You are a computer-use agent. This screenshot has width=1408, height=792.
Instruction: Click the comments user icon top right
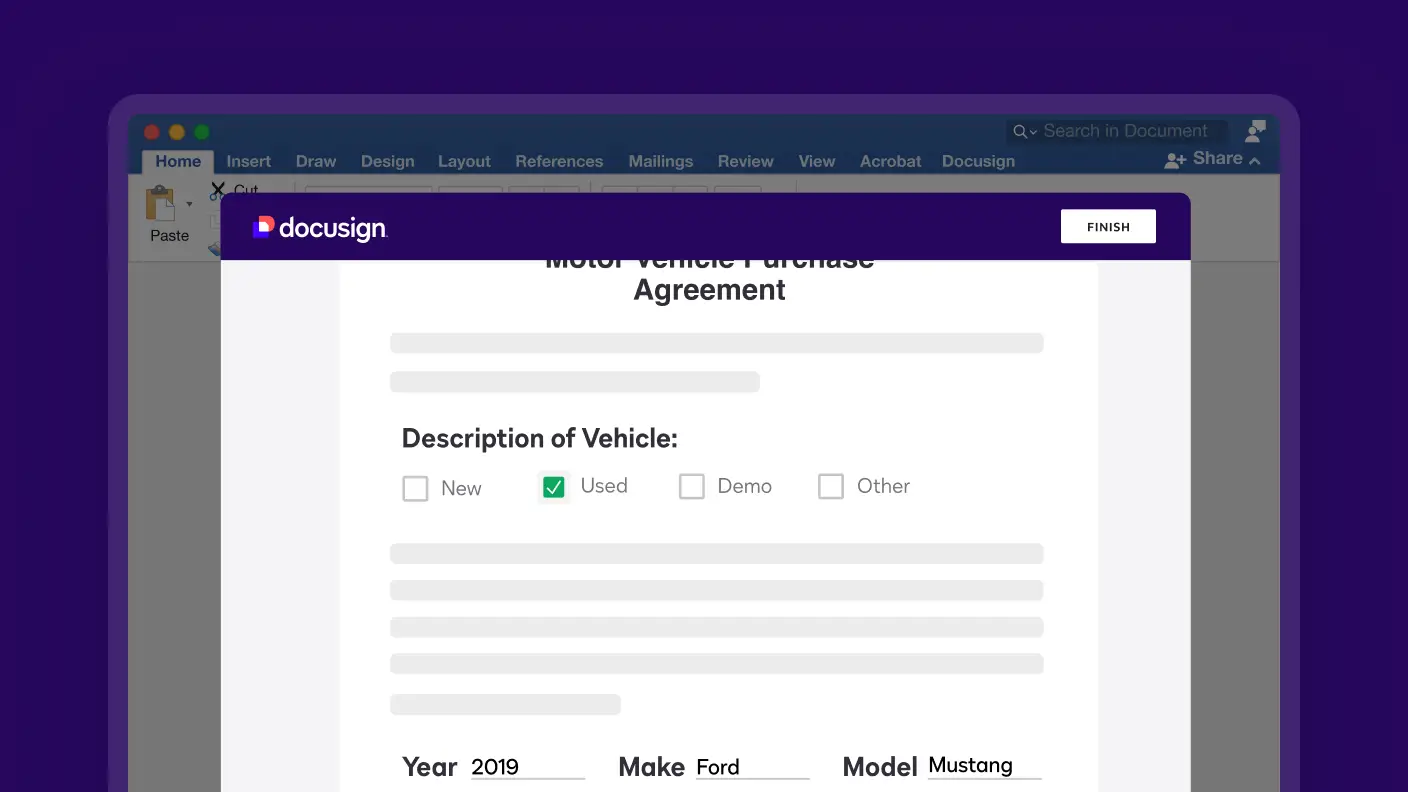(1255, 131)
